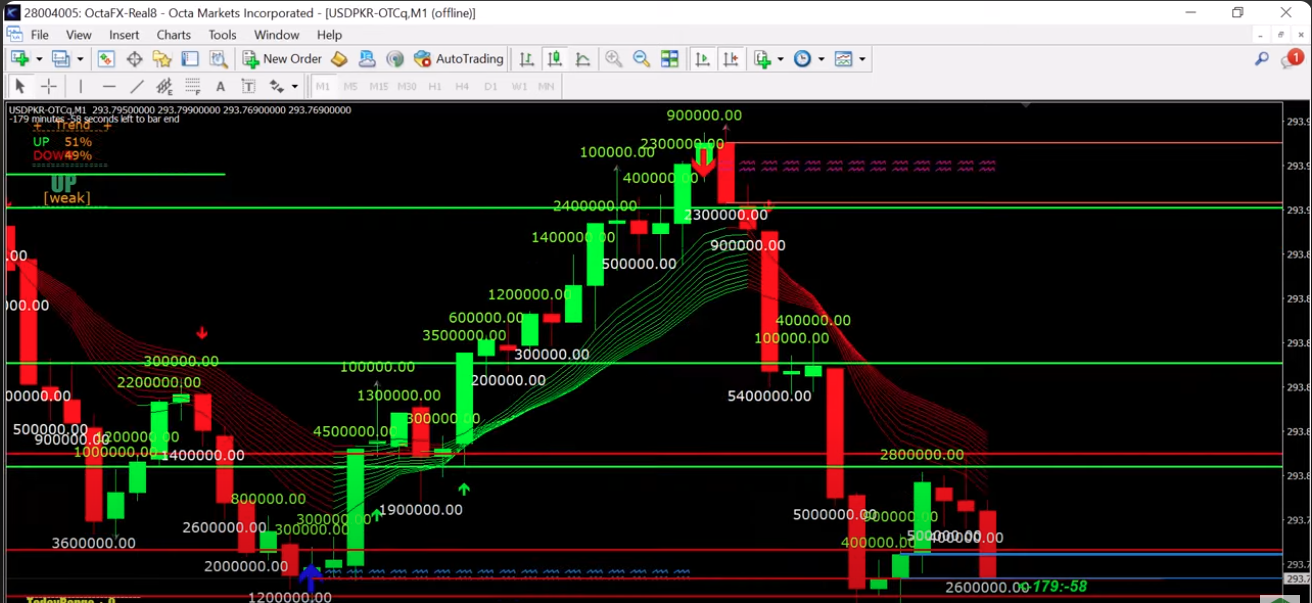Select the arrow cursor tool
Screen dimensions: 1312x603
[x=20, y=86]
